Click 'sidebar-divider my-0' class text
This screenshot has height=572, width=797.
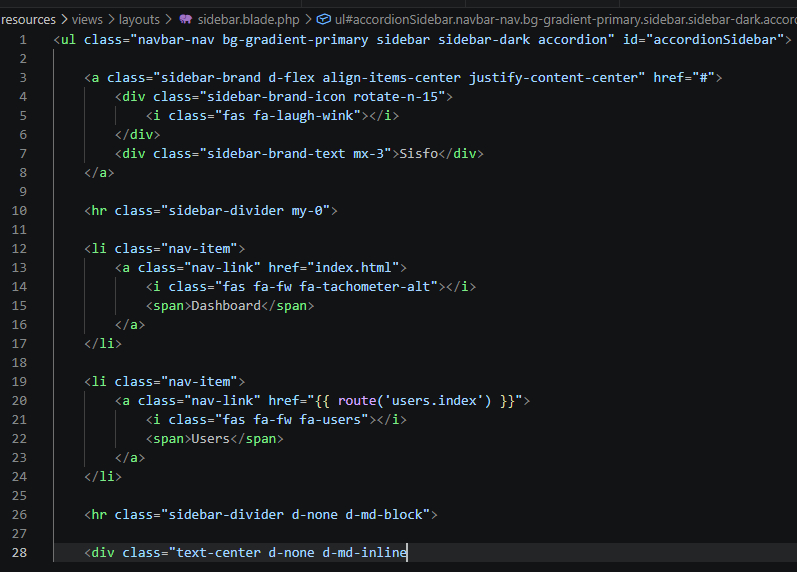point(246,210)
